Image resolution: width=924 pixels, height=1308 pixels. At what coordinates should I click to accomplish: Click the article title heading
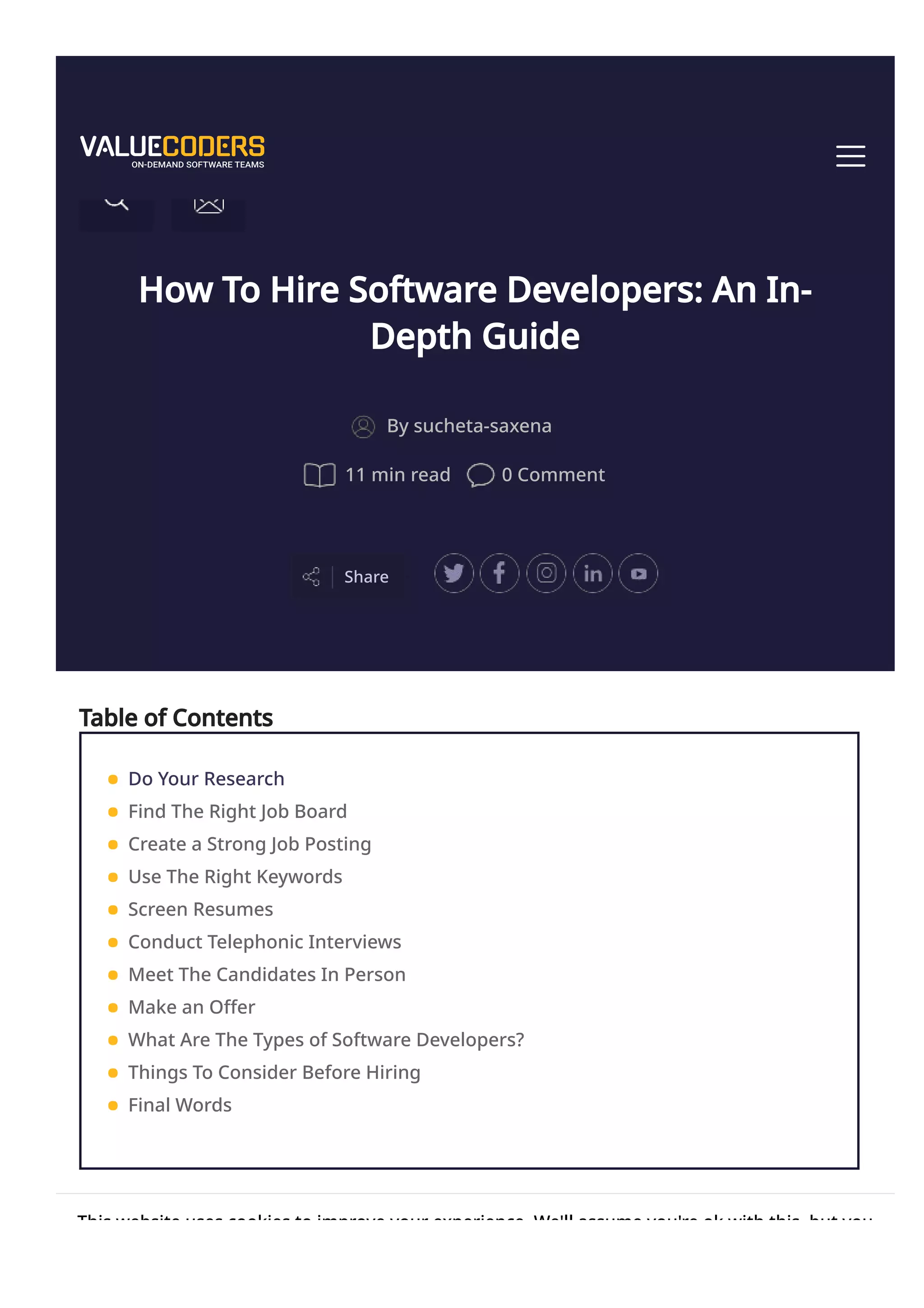[476, 313]
